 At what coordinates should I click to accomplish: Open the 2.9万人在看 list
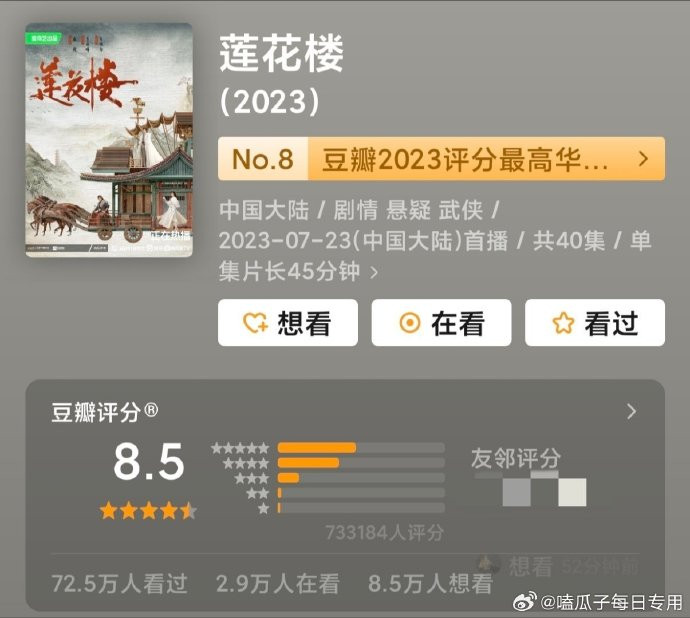coord(278,584)
